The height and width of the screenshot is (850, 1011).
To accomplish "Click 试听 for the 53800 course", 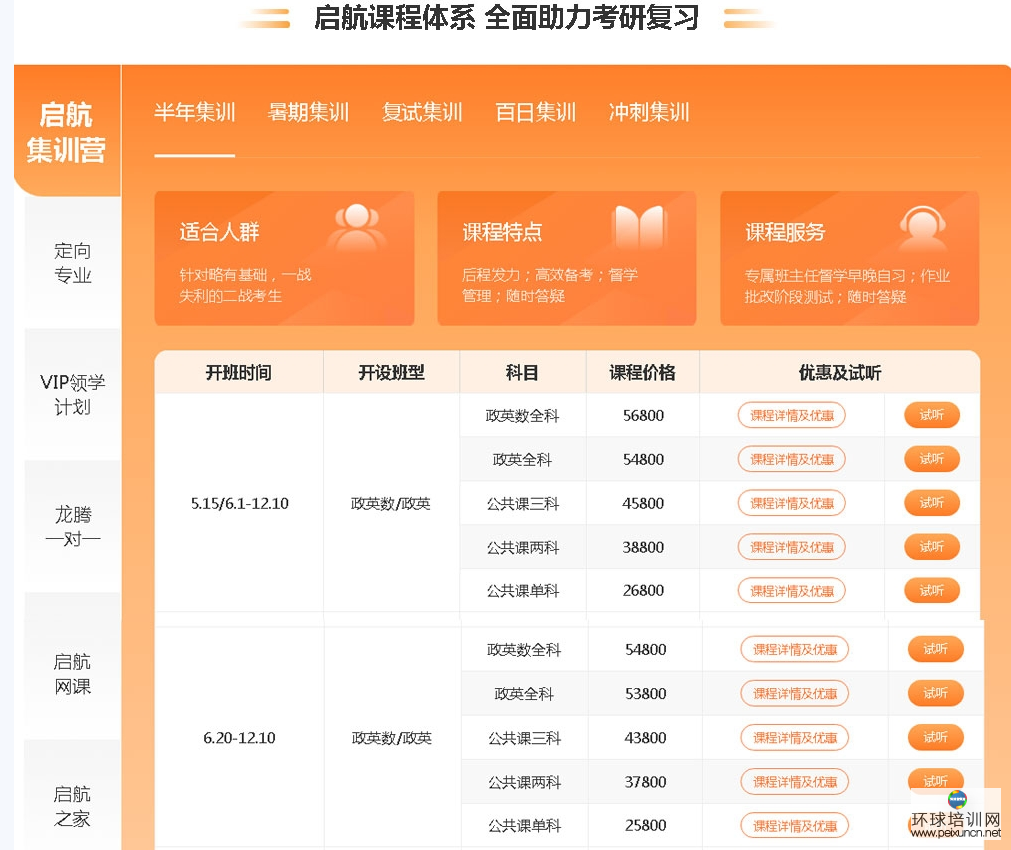I will pos(936,693).
